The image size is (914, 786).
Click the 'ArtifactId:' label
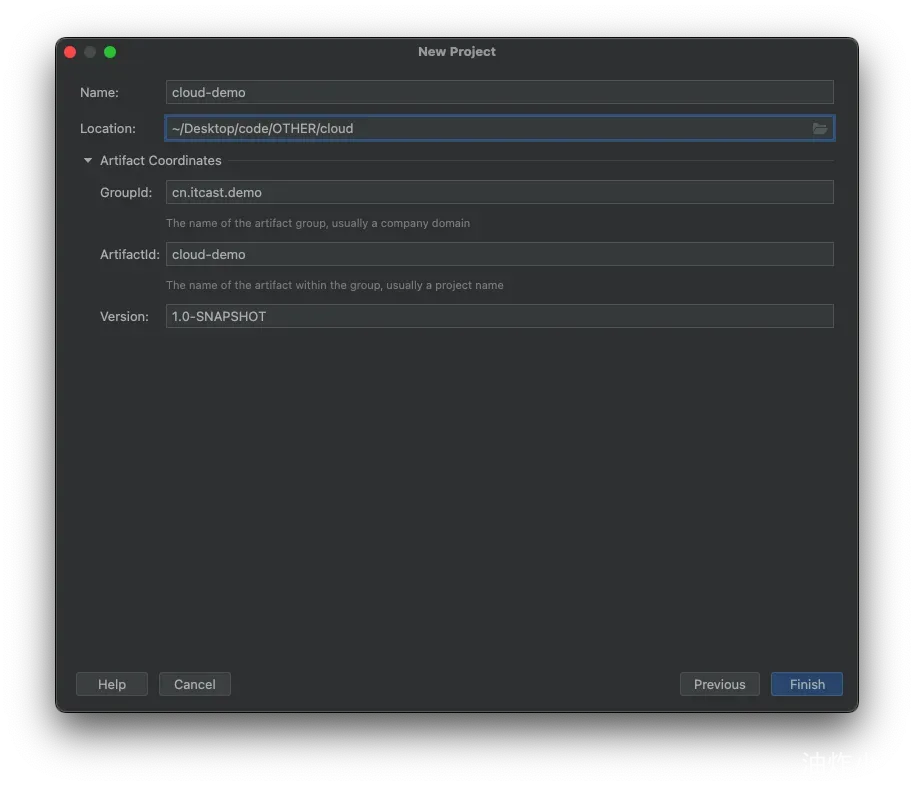point(129,254)
